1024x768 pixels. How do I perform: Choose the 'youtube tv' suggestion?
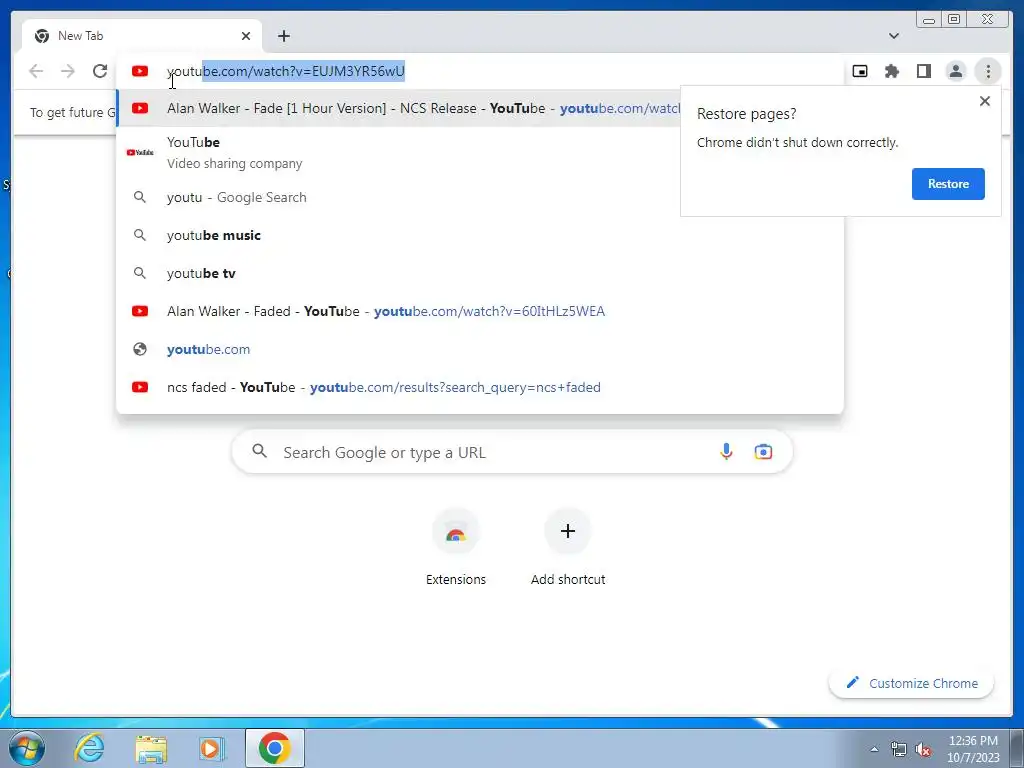(480, 273)
